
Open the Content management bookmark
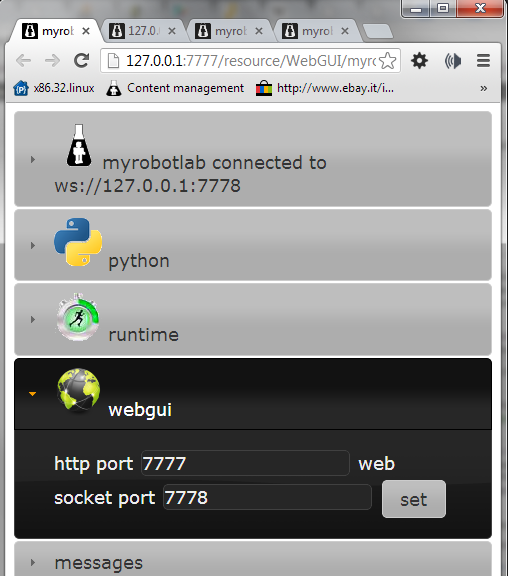tap(175, 88)
